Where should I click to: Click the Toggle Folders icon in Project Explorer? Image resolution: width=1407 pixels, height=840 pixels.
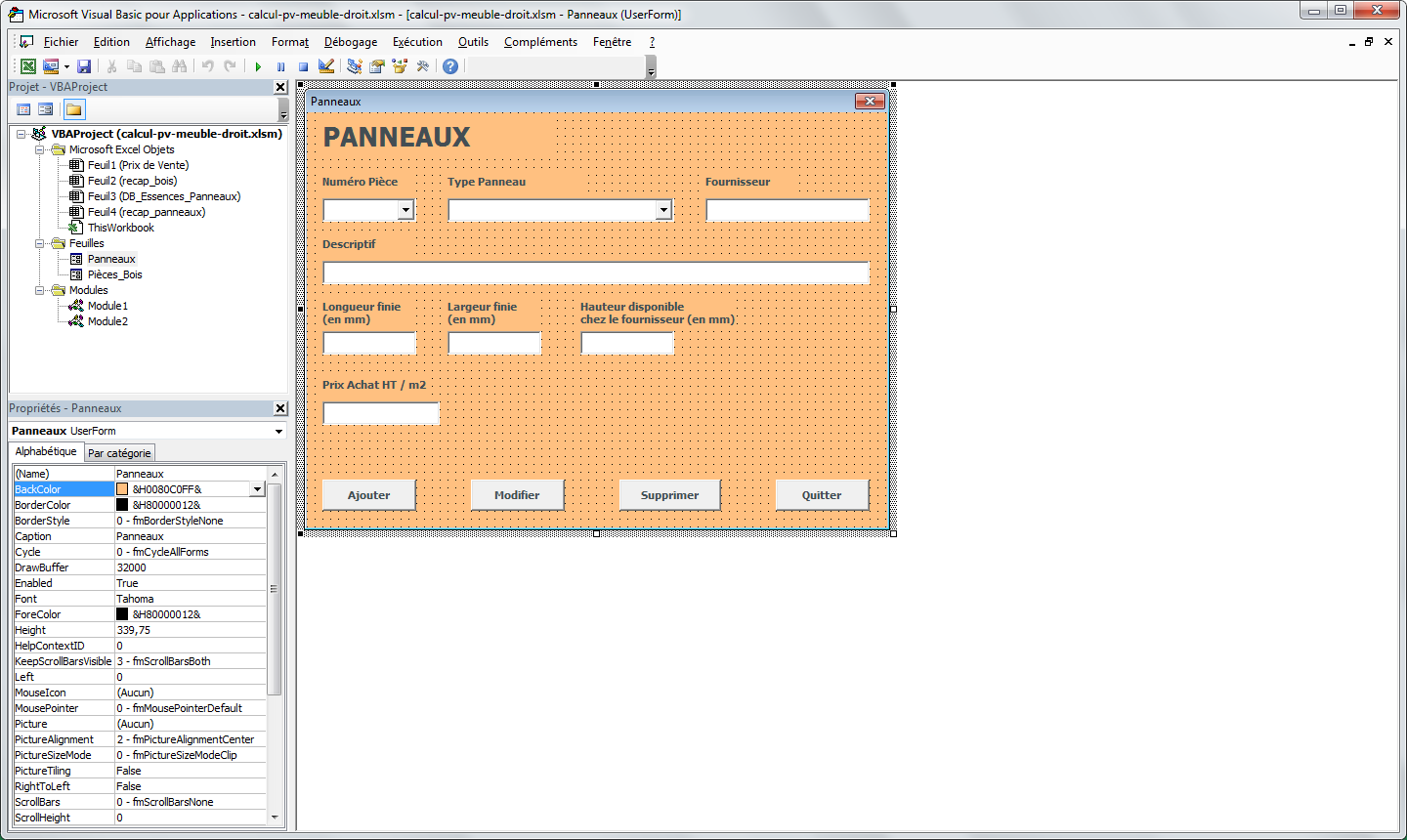74,109
